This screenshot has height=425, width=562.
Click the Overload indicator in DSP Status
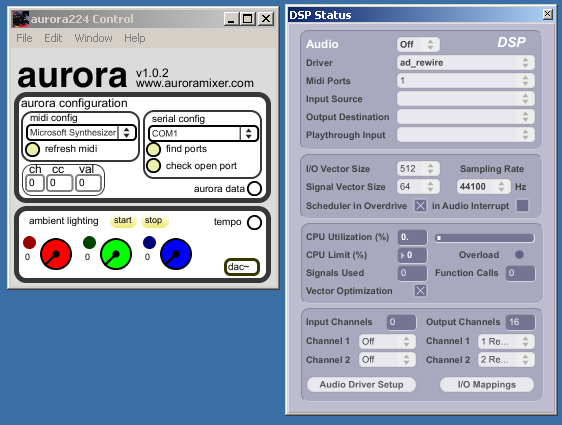click(519, 255)
